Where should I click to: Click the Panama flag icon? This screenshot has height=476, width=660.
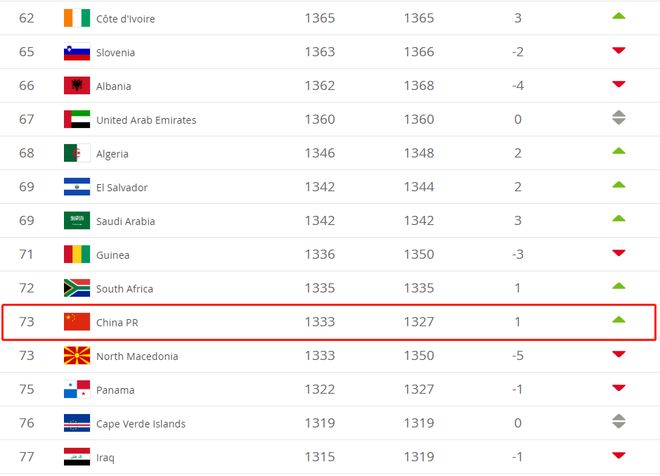pyautogui.click(x=77, y=389)
